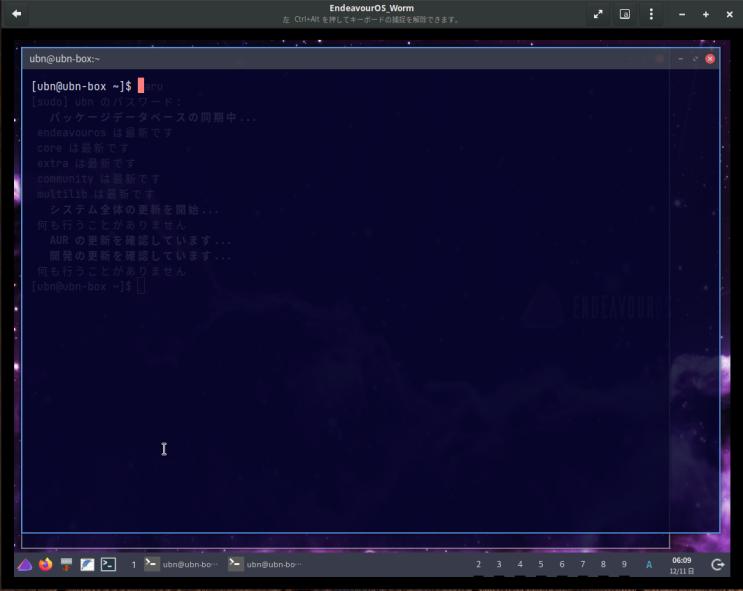Screen dimensions: 743x591
Task: Select second ubn@ubn-bo taskbar window
Action: pos(265,564)
